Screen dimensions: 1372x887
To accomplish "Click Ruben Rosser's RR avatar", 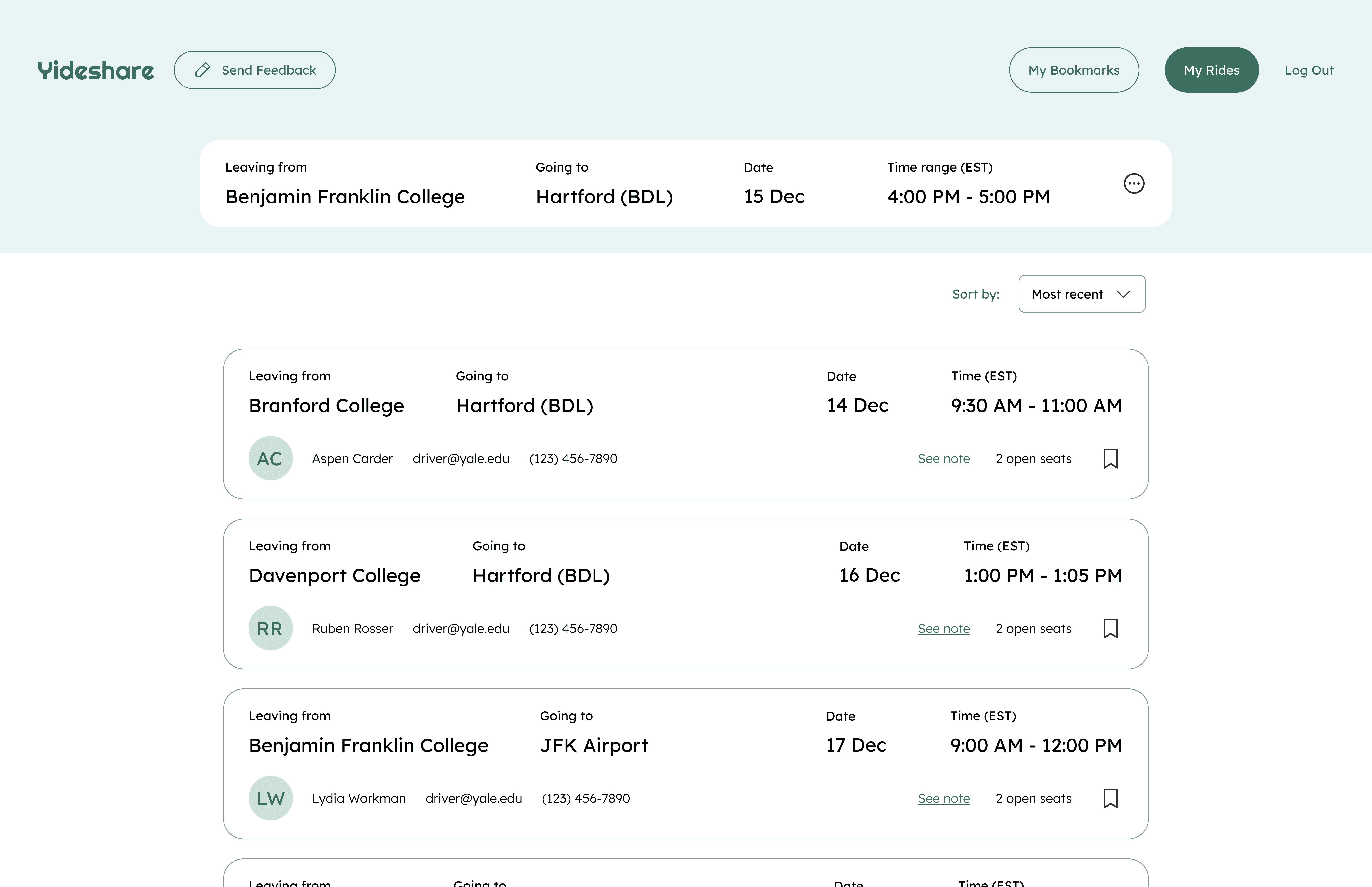I will pos(271,628).
